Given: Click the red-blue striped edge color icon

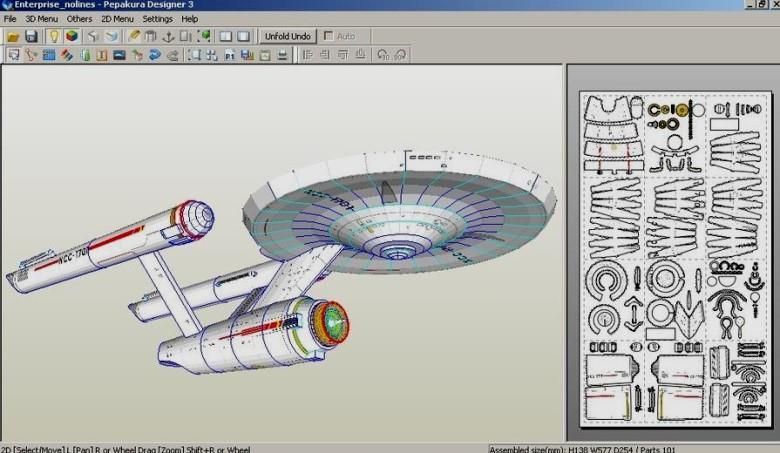Looking at the screenshot, I should pyautogui.click(x=67, y=55).
